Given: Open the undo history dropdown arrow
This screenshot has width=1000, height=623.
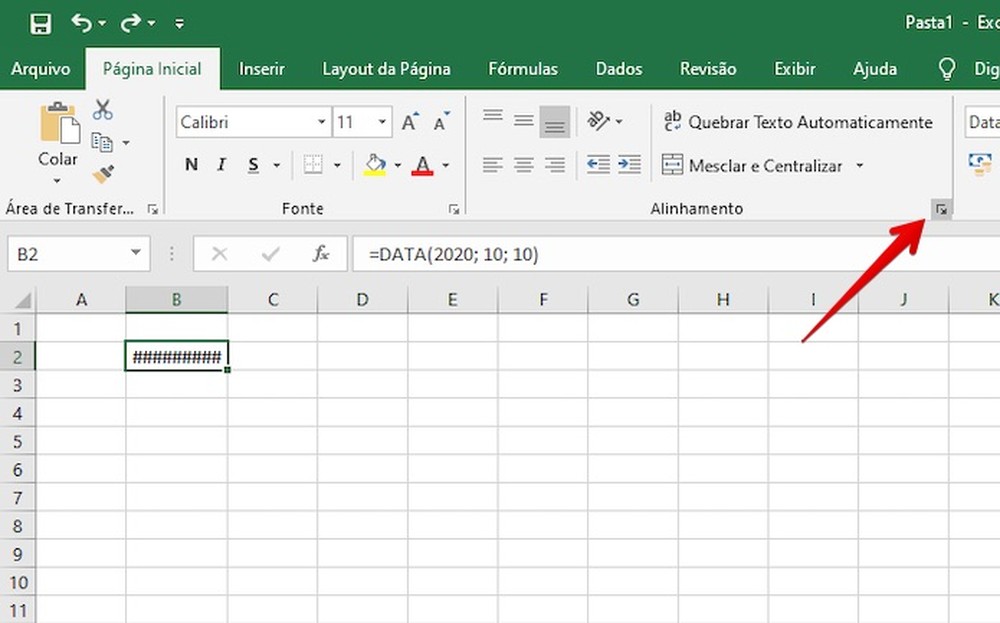Looking at the screenshot, I should (102, 24).
